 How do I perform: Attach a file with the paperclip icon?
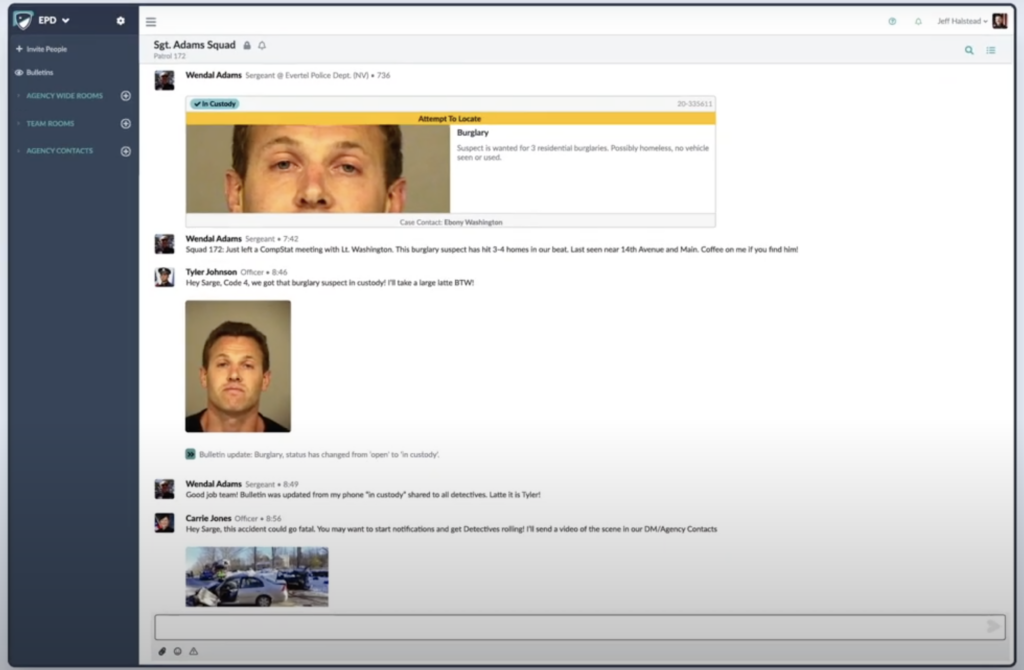tap(163, 651)
